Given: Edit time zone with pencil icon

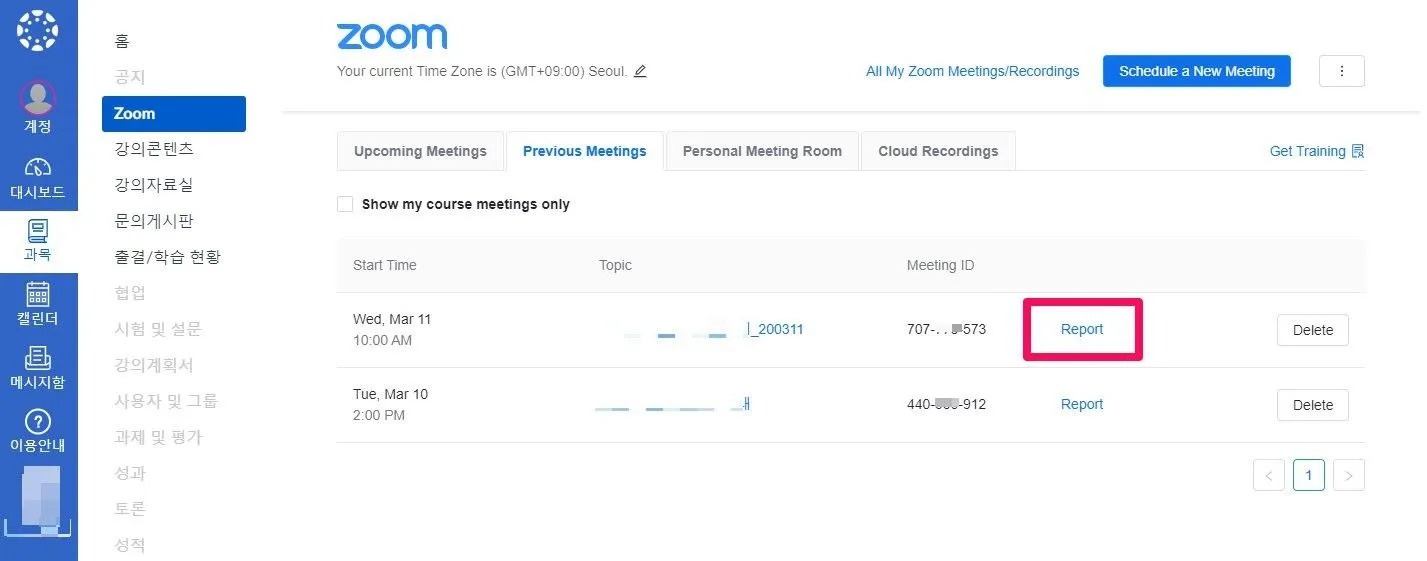Looking at the screenshot, I should (x=640, y=71).
